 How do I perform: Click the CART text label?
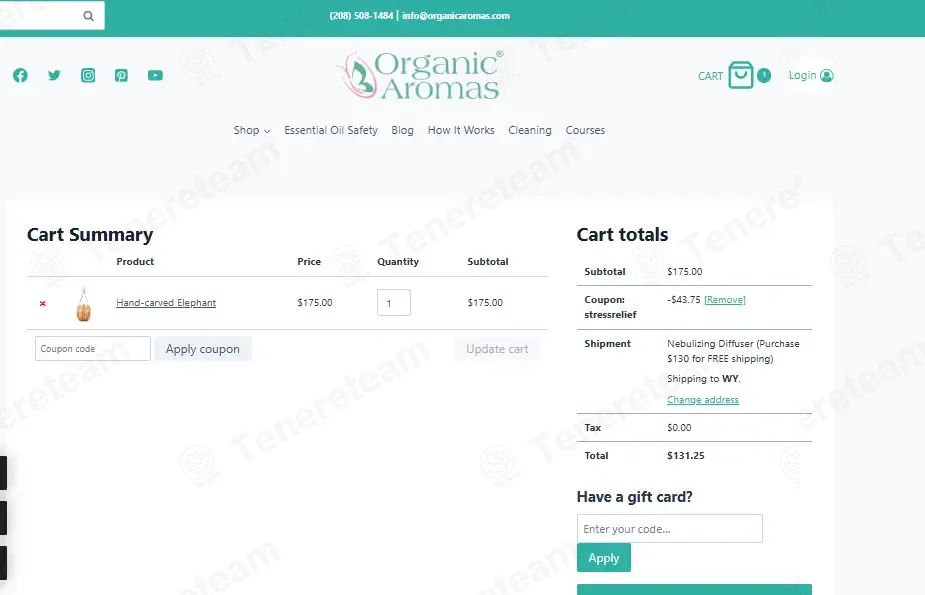[x=710, y=76]
